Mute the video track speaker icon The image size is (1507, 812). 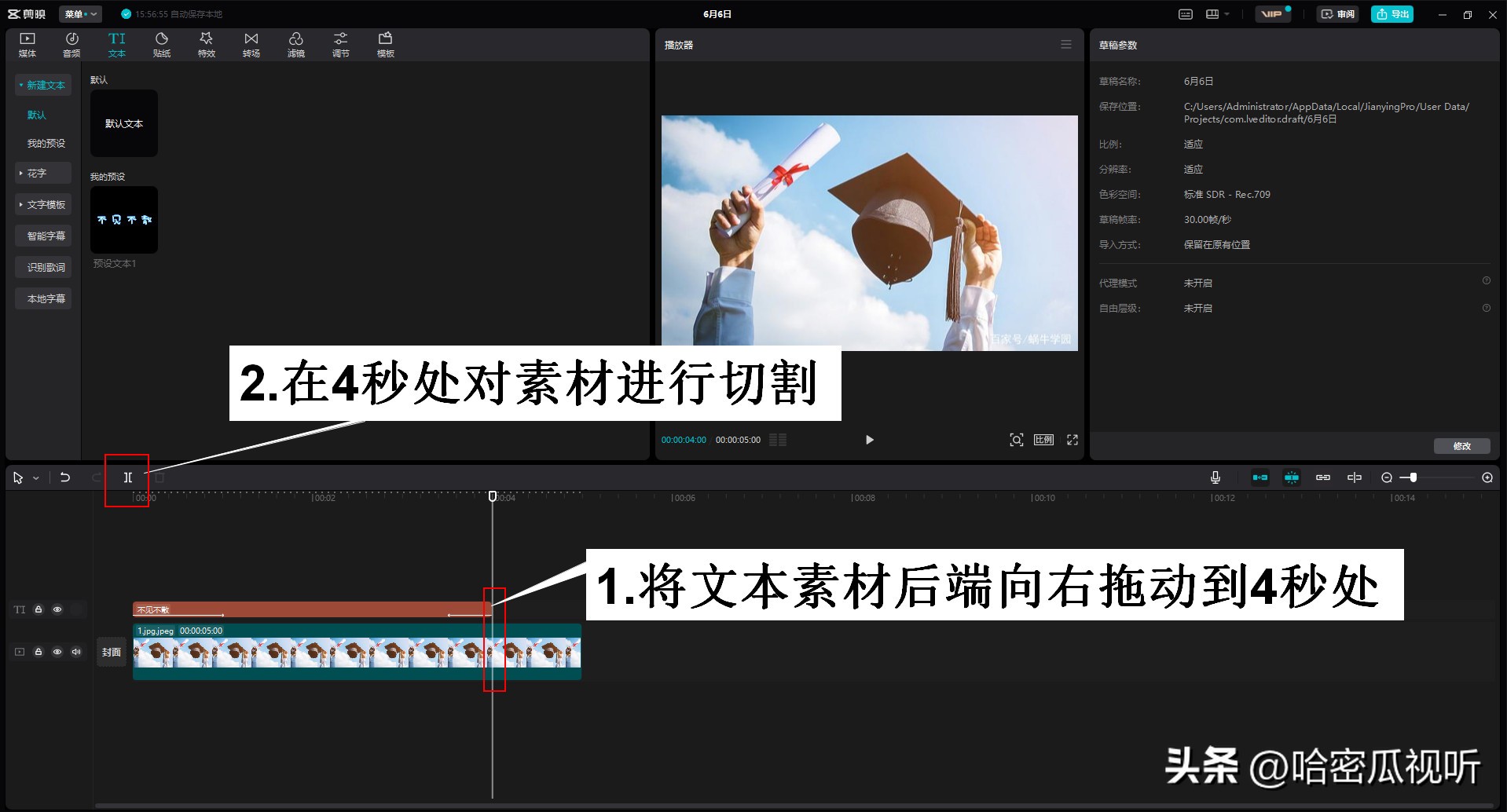coord(76,651)
